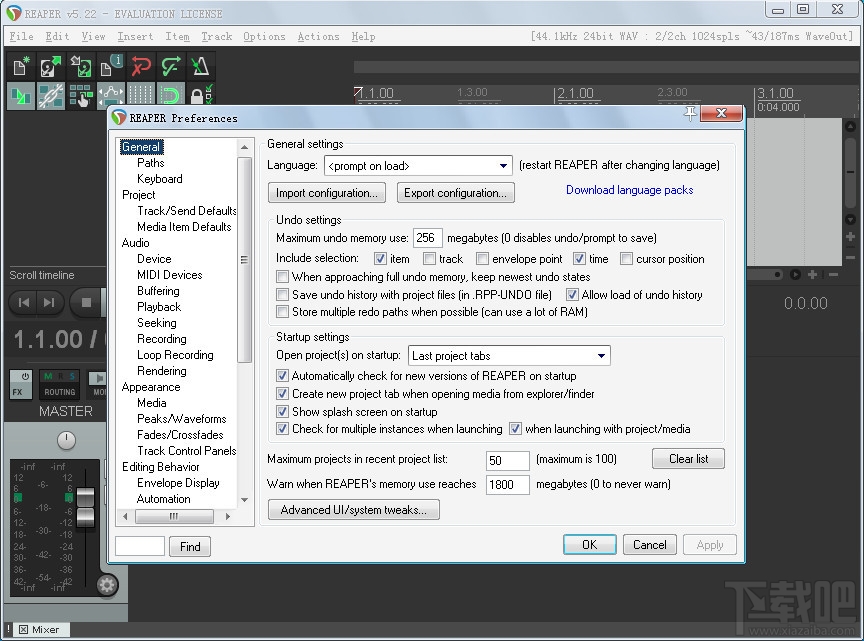Click the preferences search input field
Viewport: 864px width, 641px height.
coord(140,546)
